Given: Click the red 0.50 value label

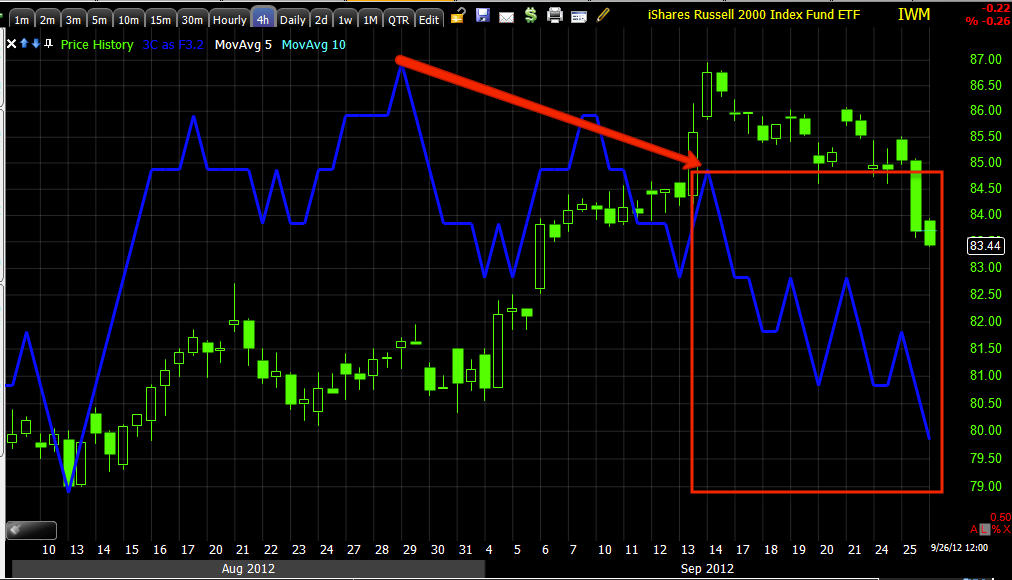Looking at the screenshot, I should coord(1000,517).
